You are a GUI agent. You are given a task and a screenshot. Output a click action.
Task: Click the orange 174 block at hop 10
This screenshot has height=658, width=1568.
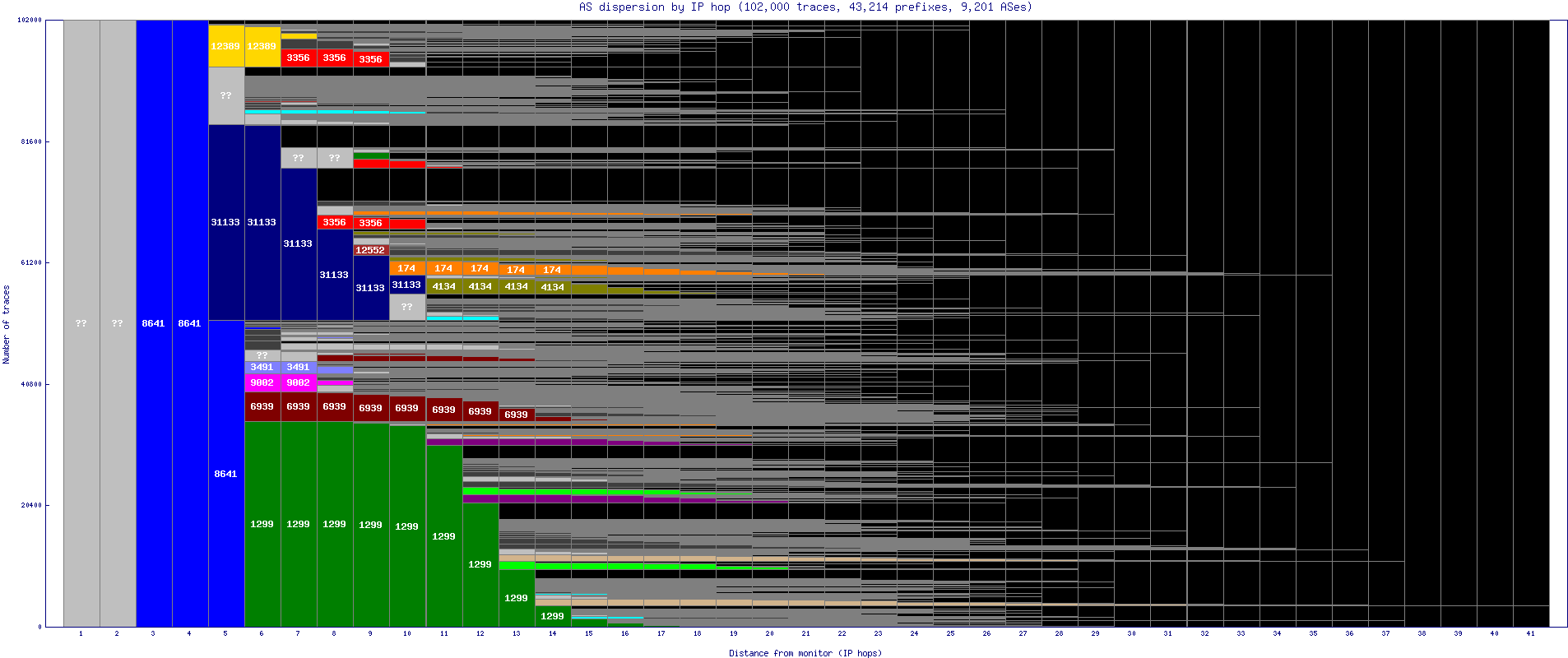407,268
